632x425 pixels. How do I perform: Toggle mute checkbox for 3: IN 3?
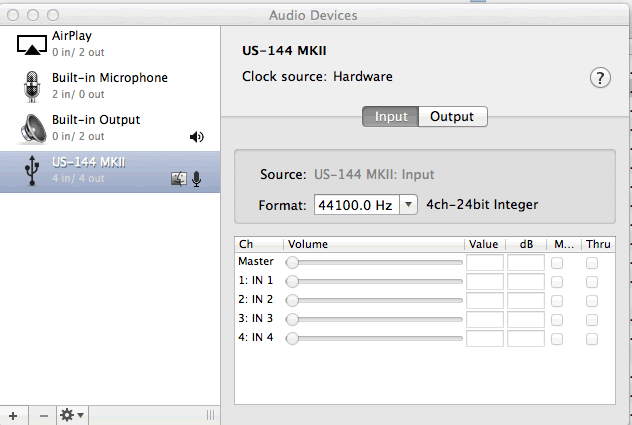coord(557,320)
